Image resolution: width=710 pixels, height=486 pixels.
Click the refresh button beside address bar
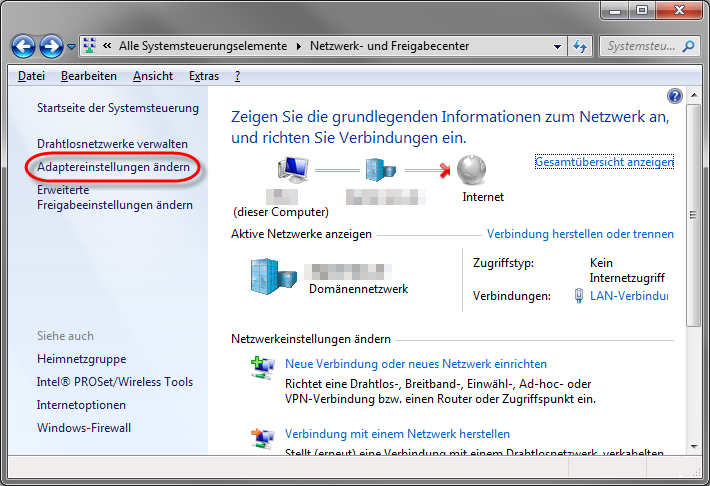point(579,46)
